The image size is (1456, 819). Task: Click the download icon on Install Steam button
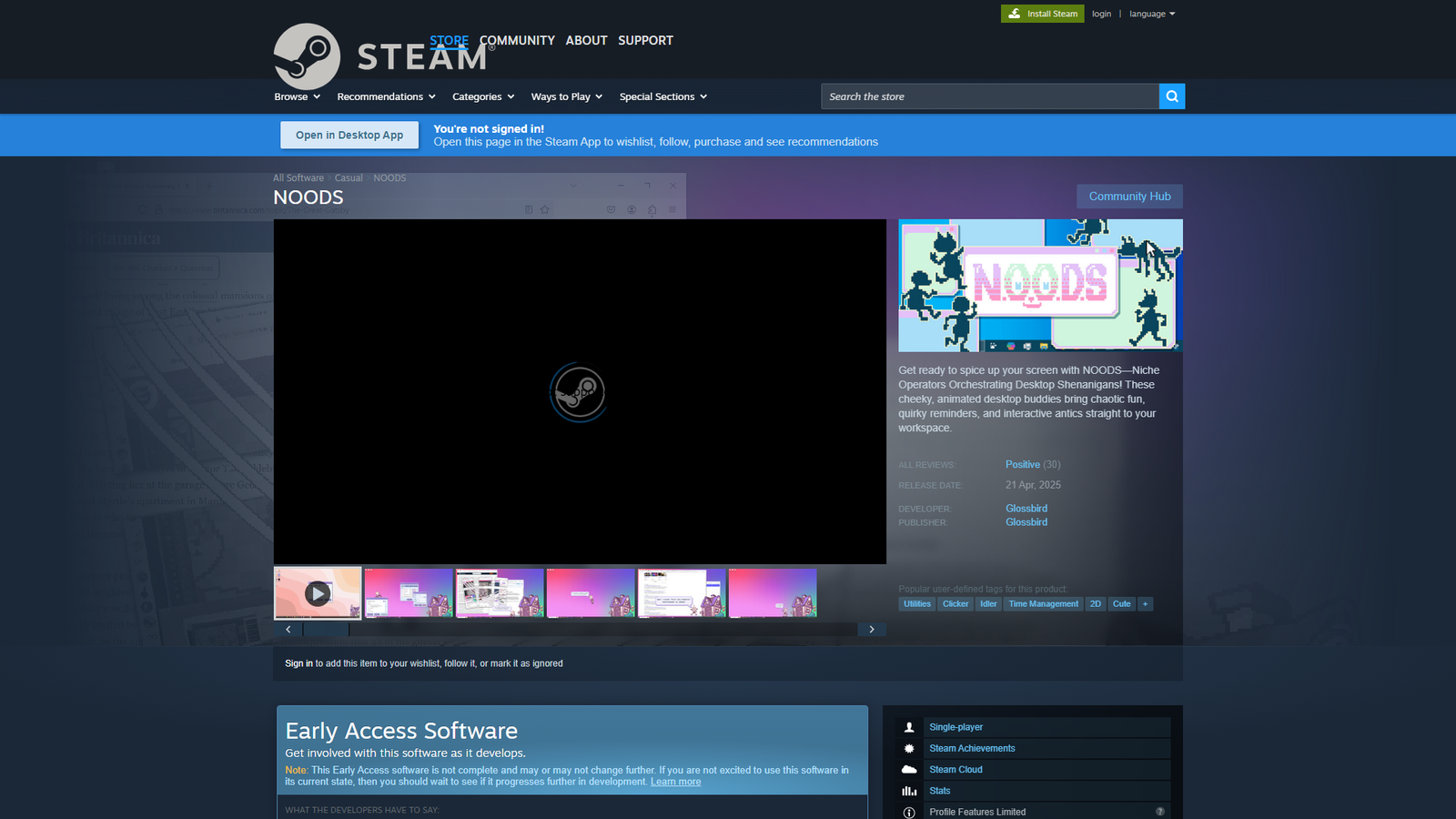click(x=1014, y=13)
